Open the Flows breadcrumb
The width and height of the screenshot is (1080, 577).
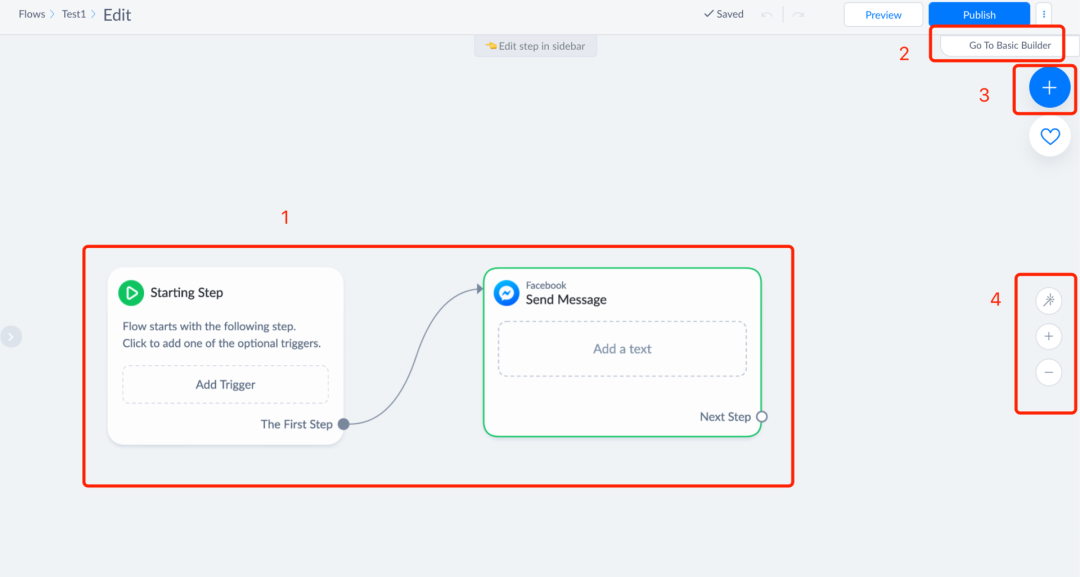click(32, 14)
